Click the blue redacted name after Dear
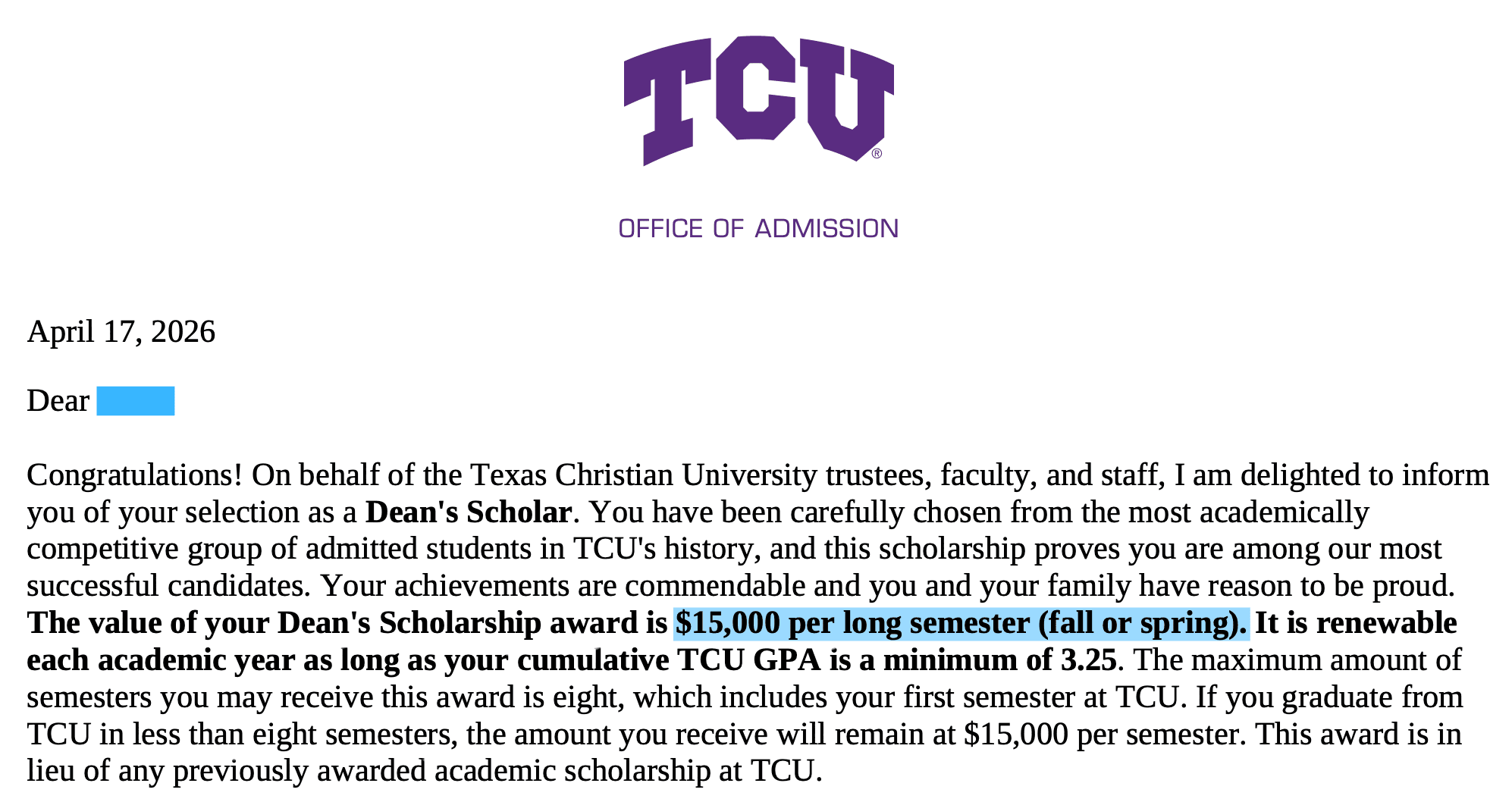The width and height of the screenshot is (1512, 802). pos(136,401)
